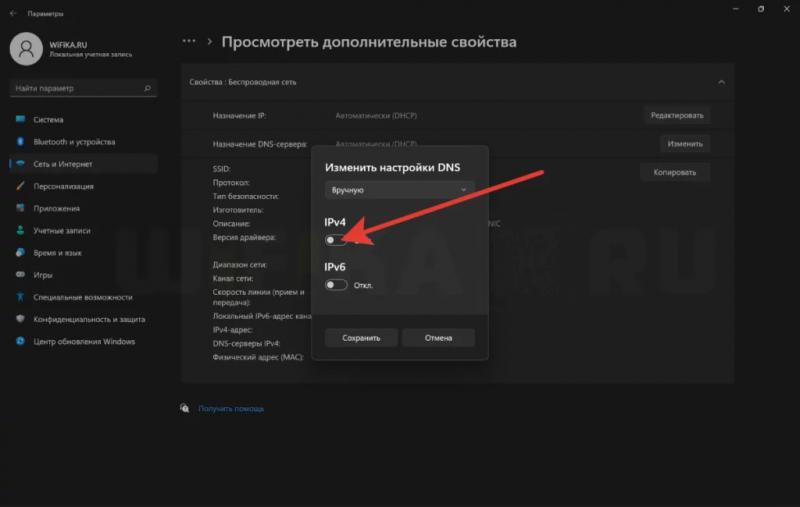Click the Отмена button
Image resolution: width=800 pixels, height=507 pixels.
(438, 338)
